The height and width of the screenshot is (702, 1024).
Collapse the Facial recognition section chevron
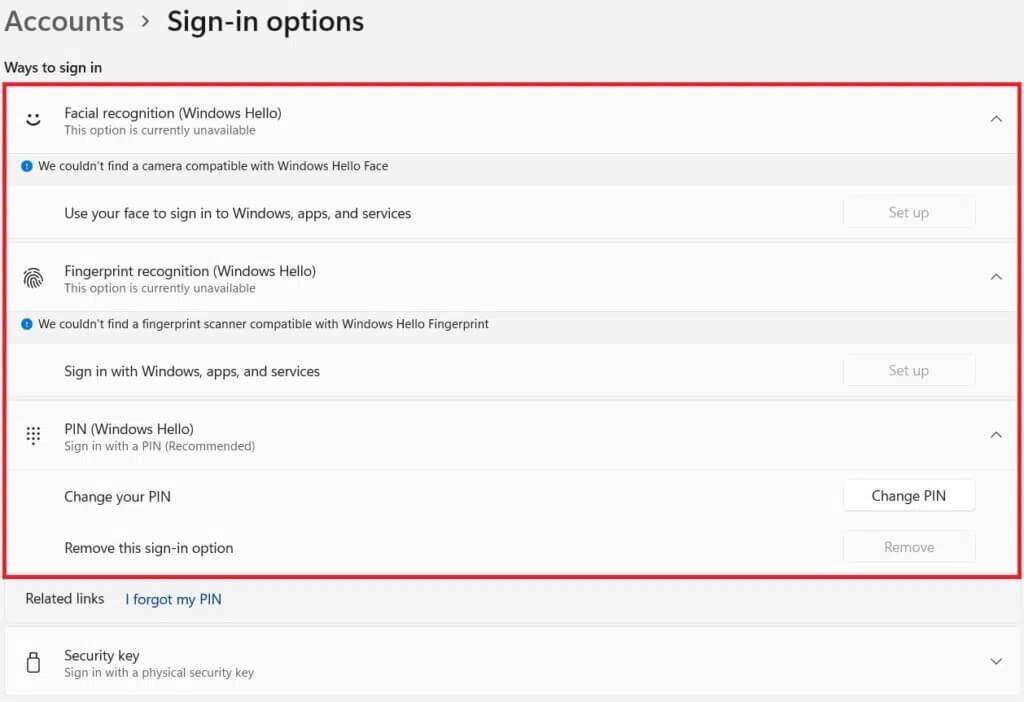pyautogui.click(x=995, y=119)
